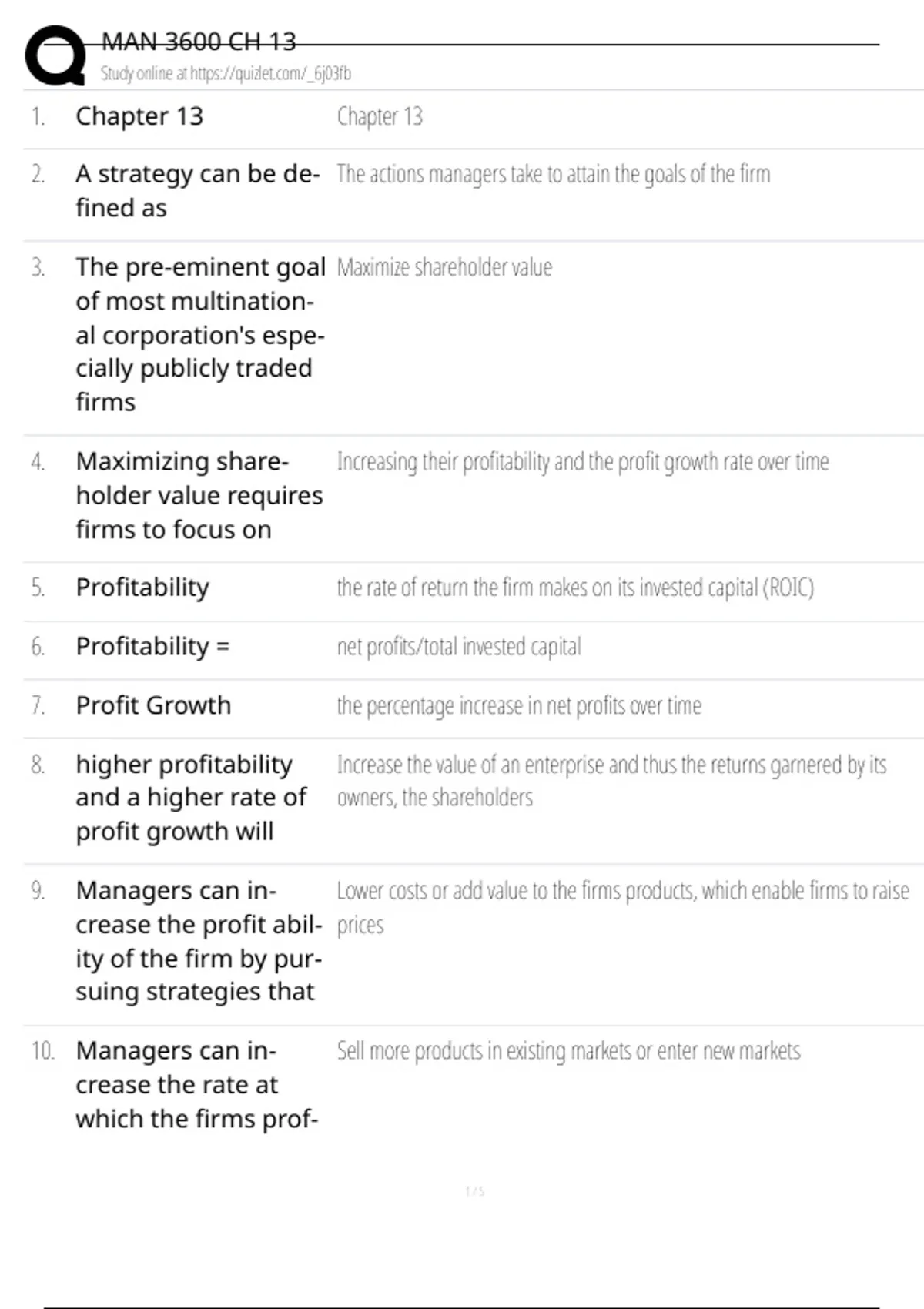Click the term 'A strategy can be defined as'
Screen dimensions: 924x1309
coord(197,191)
